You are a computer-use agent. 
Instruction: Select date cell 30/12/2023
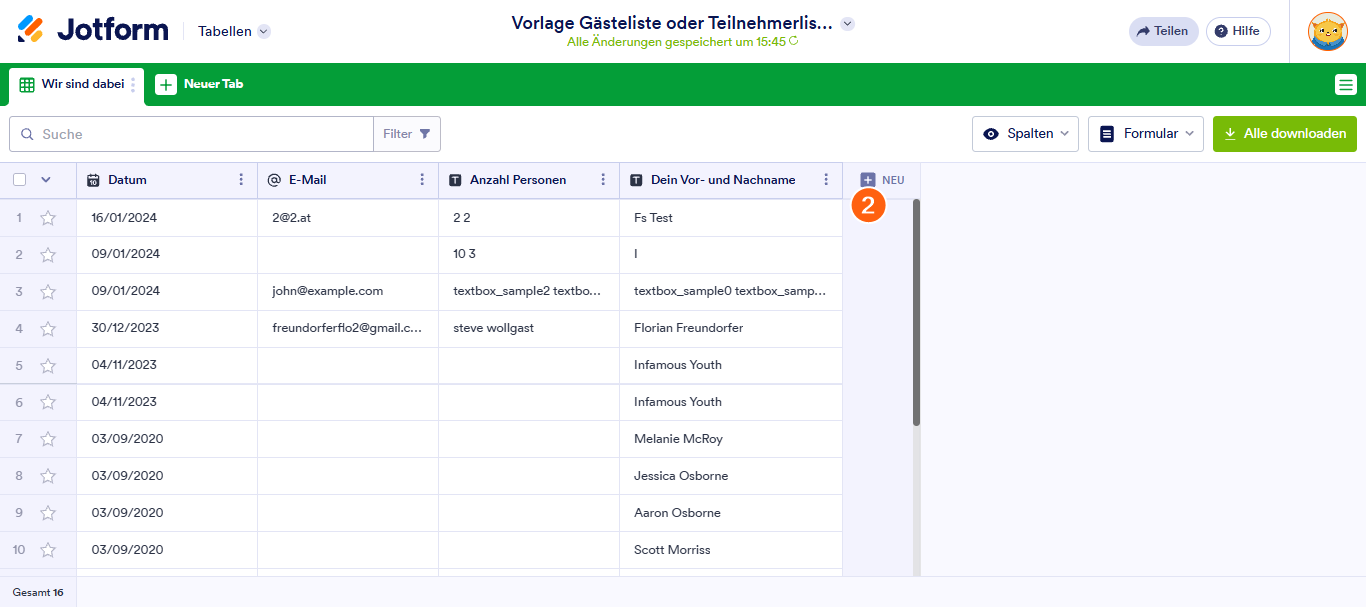pyautogui.click(x=167, y=329)
